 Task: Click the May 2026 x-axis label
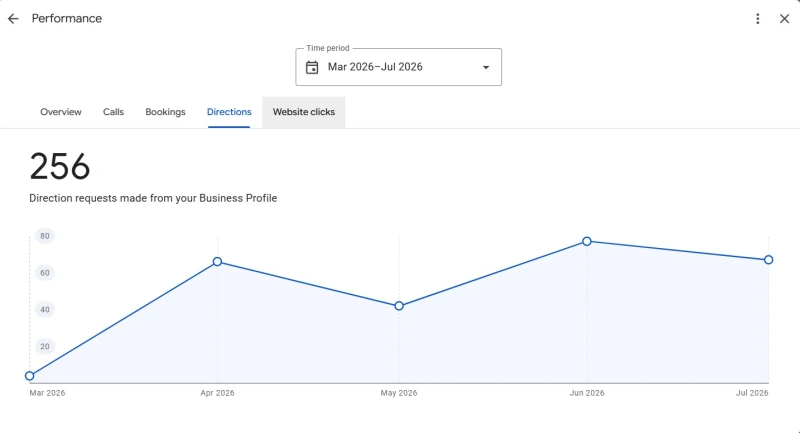(399, 393)
